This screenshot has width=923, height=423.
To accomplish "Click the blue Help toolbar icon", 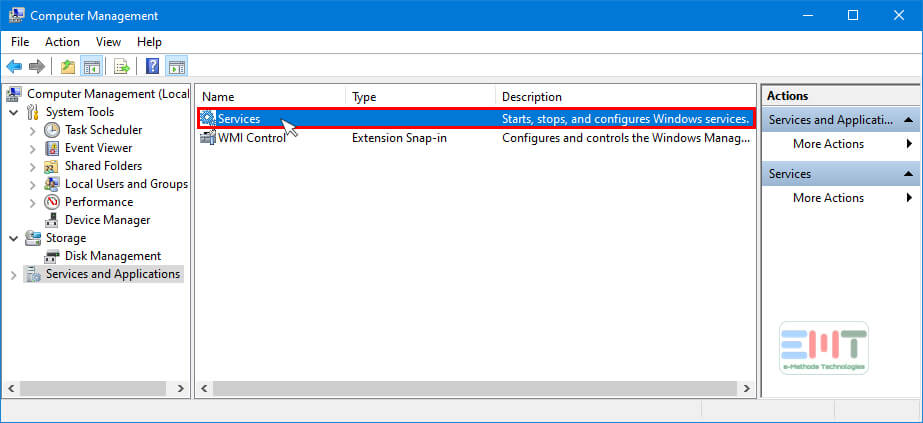I will point(152,66).
